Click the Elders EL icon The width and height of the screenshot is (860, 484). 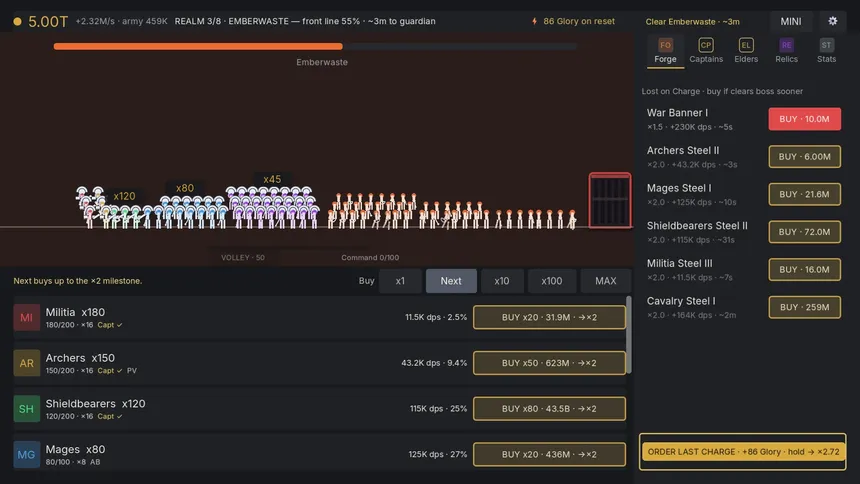[x=746, y=45]
